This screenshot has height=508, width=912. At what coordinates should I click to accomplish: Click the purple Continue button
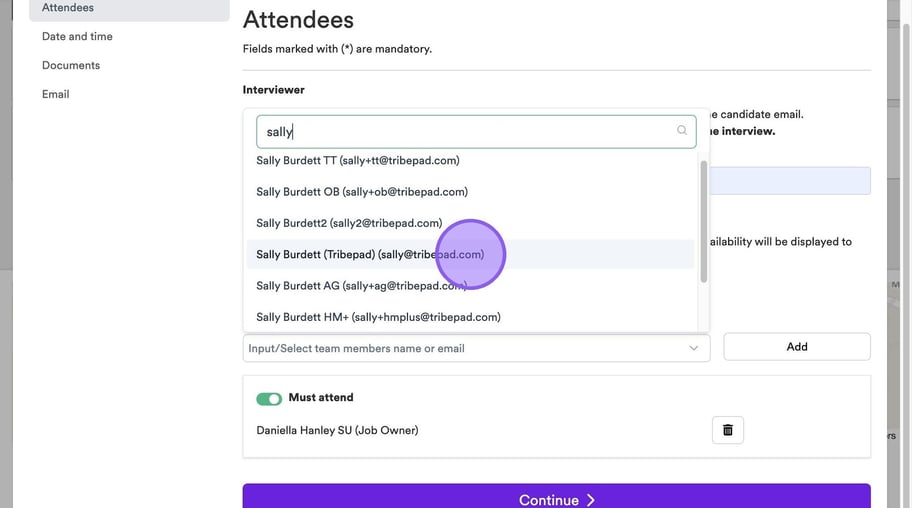coord(556,498)
